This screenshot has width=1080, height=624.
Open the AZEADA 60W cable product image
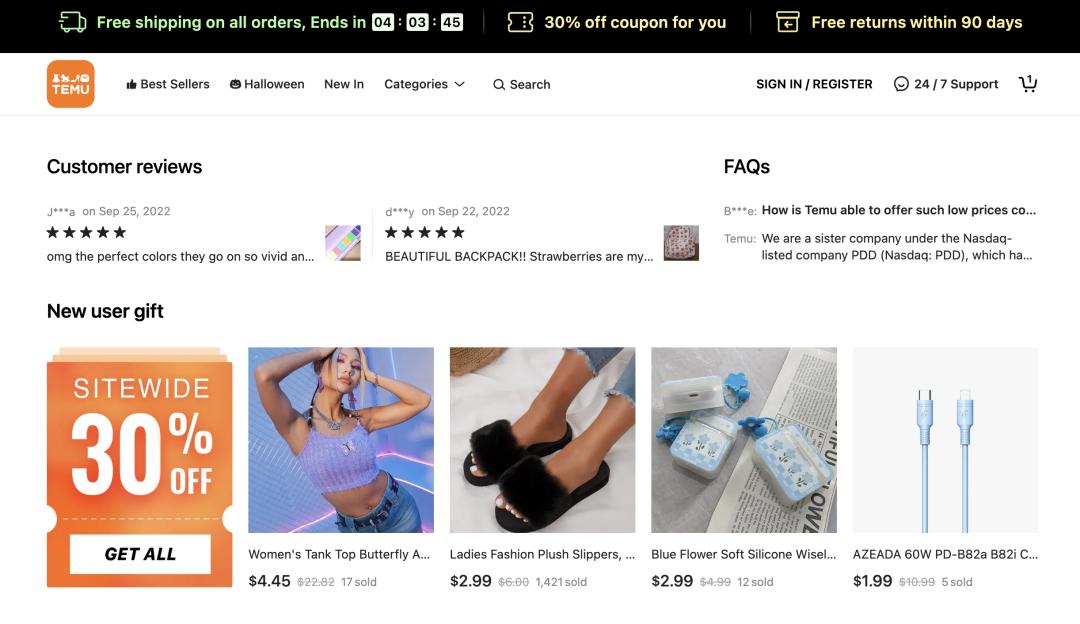(x=945, y=440)
